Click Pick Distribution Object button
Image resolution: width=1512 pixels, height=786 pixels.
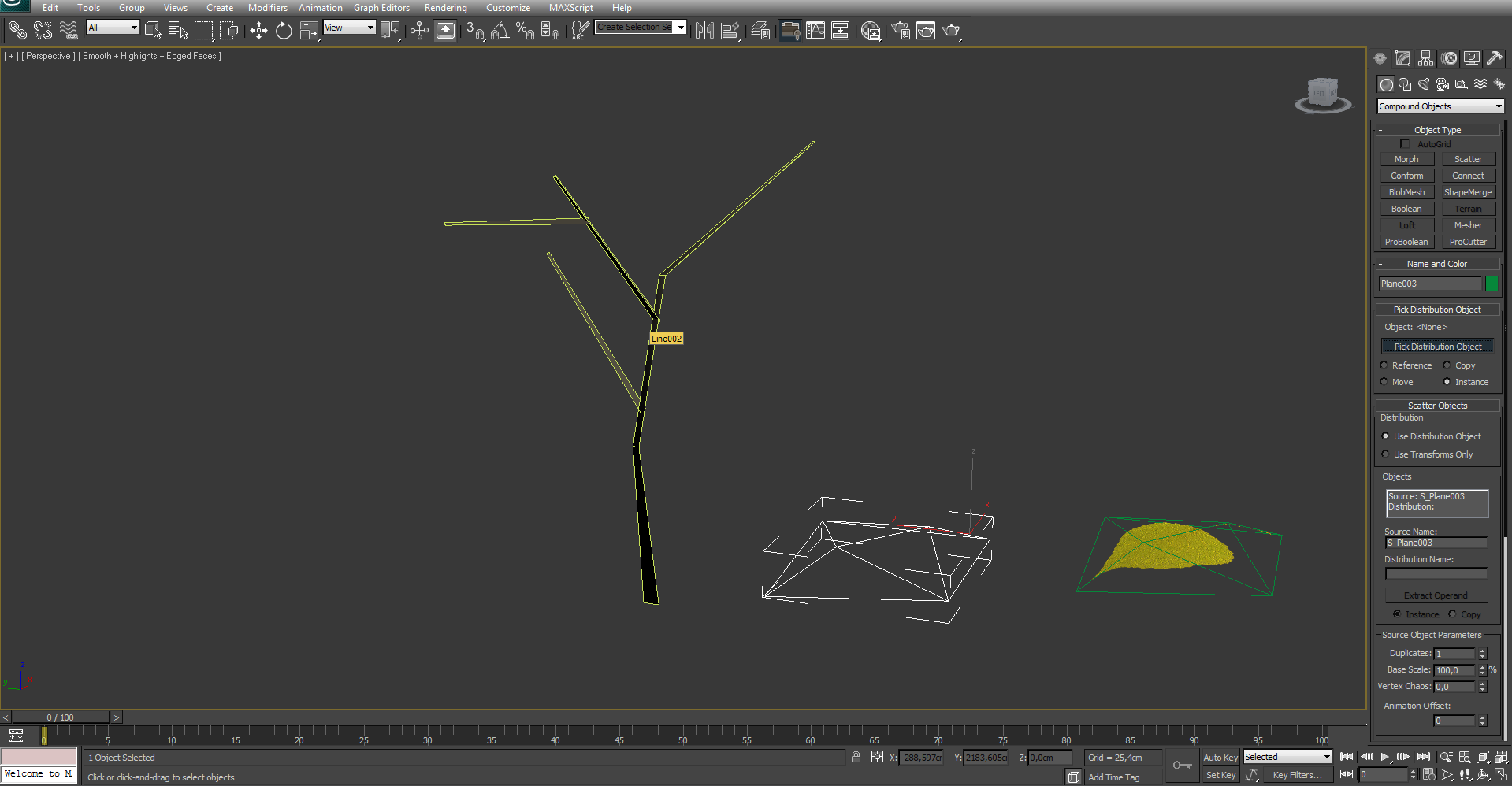1438,347
